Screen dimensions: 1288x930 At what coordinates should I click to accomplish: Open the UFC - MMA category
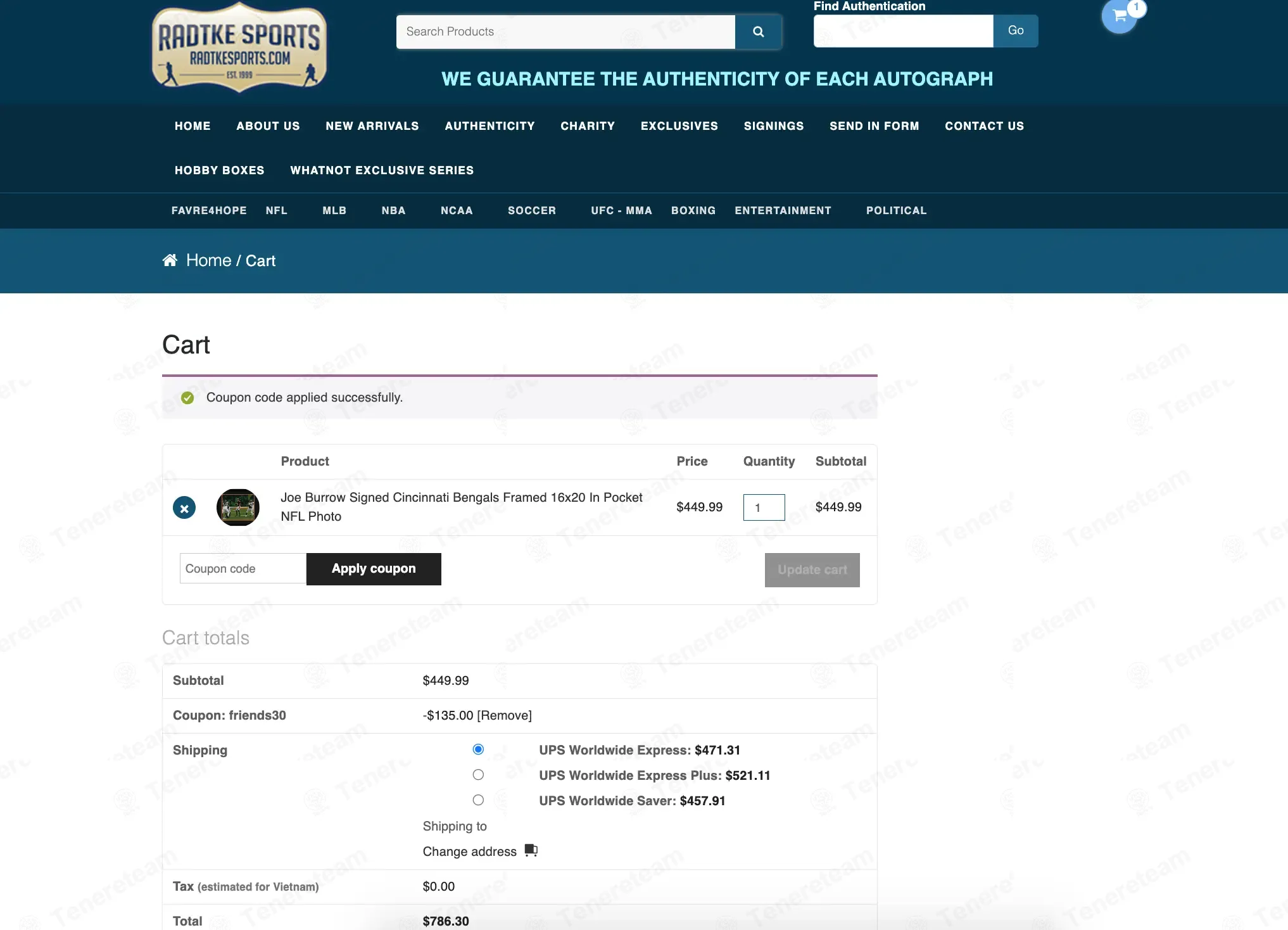[621, 210]
